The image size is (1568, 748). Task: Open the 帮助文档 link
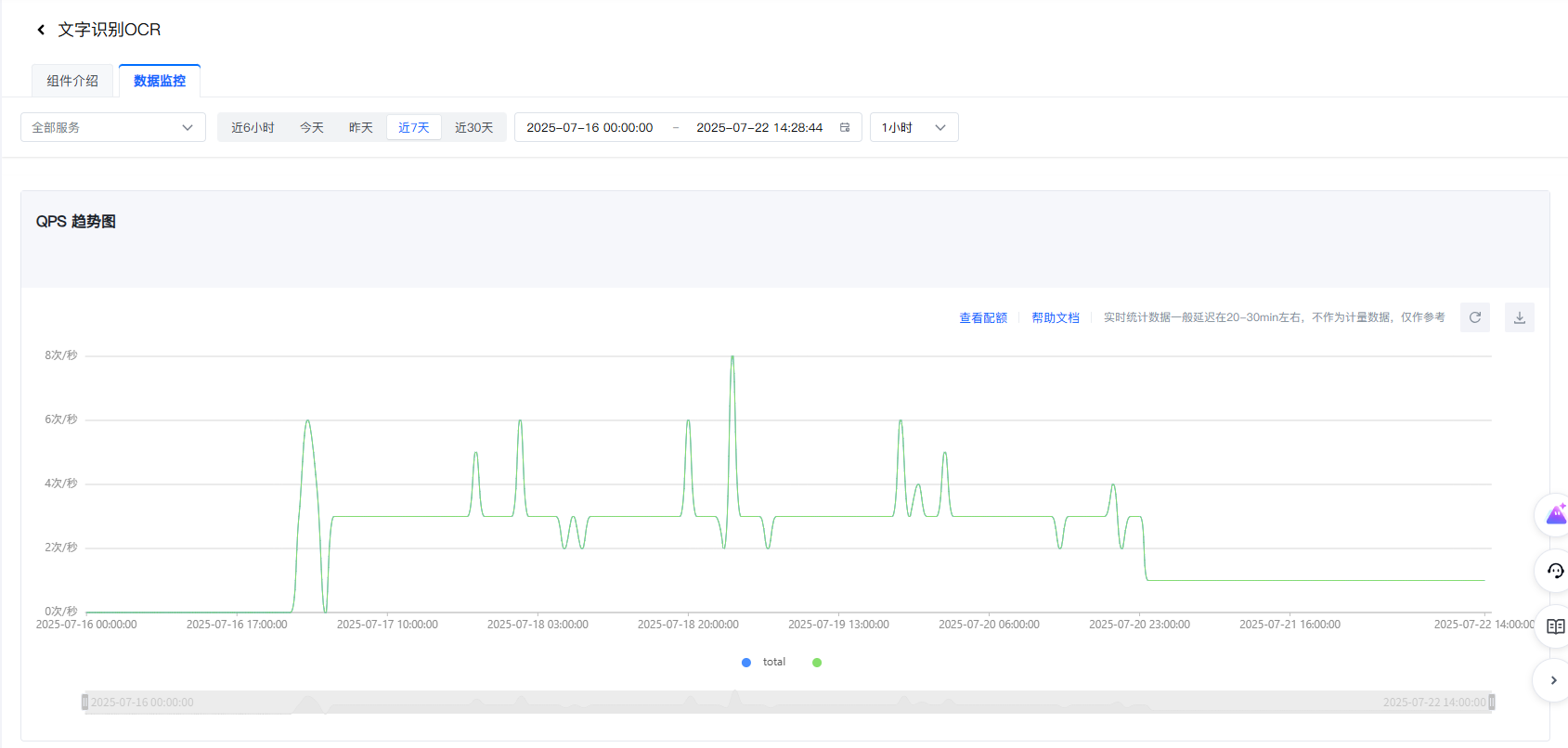[x=1055, y=317]
